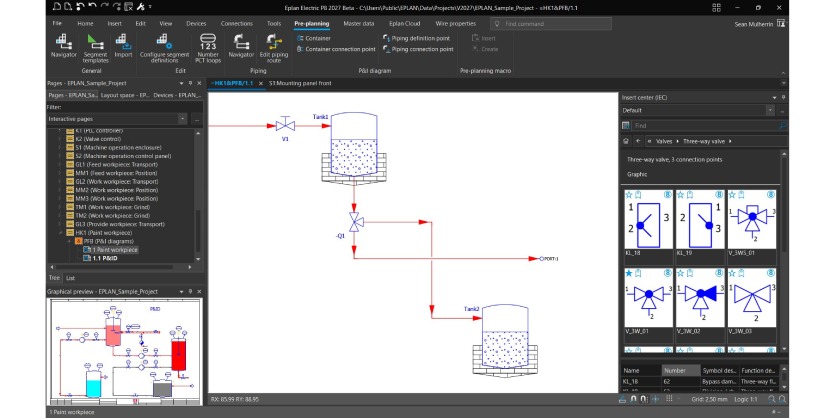Switch to the Insert ribbon tab
The height and width of the screenshot is (418, 836).
[115, 23]
